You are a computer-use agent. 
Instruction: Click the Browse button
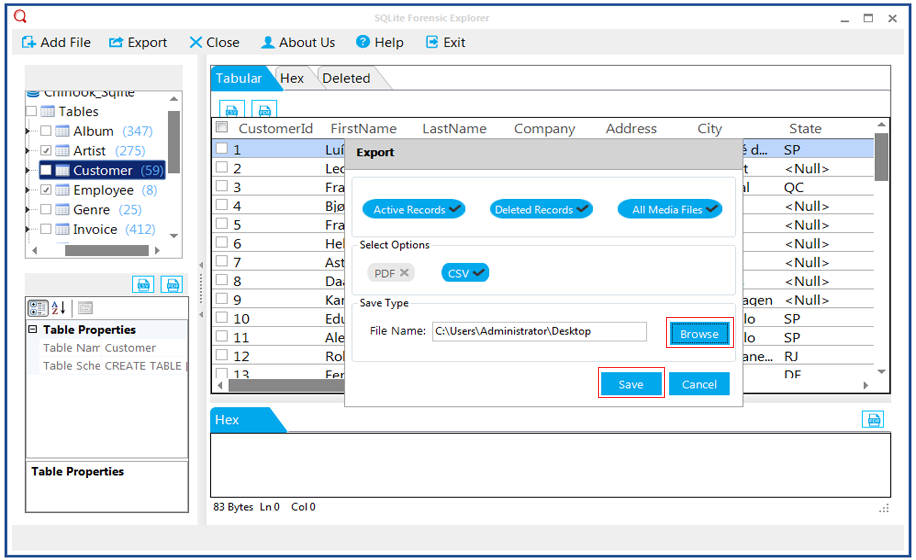pos(699,333)
